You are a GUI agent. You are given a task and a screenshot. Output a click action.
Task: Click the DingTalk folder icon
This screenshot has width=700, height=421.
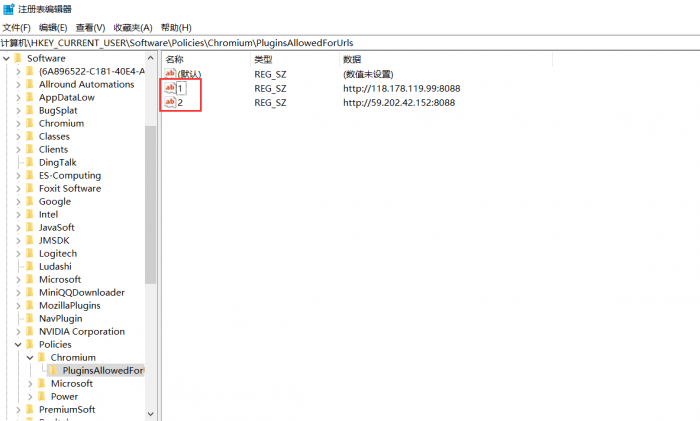pyautogui.click(x=30, y=162)
